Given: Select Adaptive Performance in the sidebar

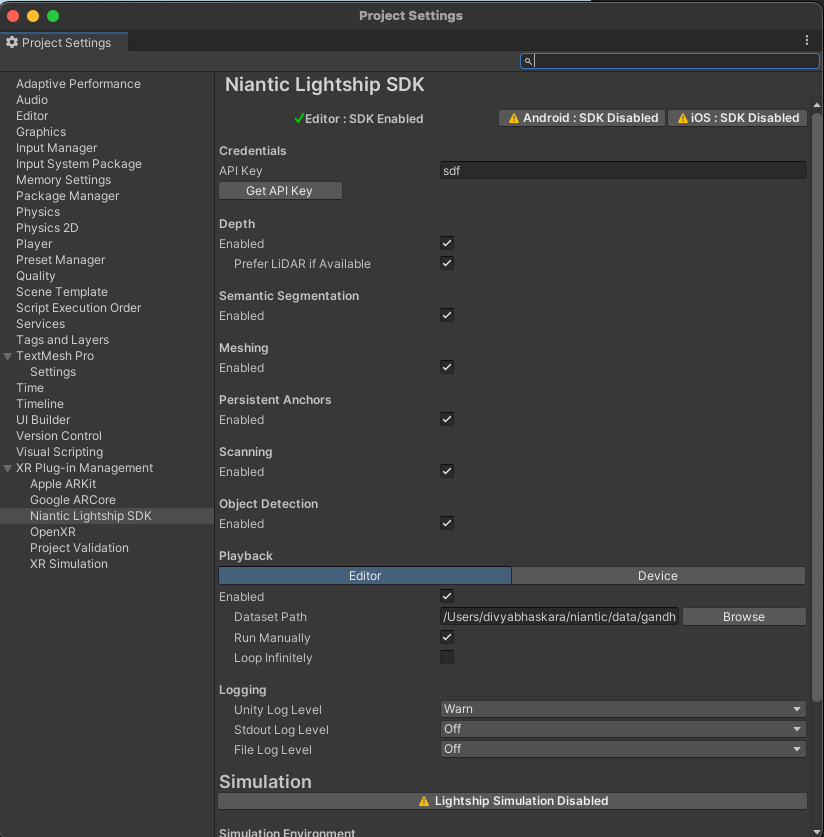Looking at the screenshot, I should tap(78, 84).
